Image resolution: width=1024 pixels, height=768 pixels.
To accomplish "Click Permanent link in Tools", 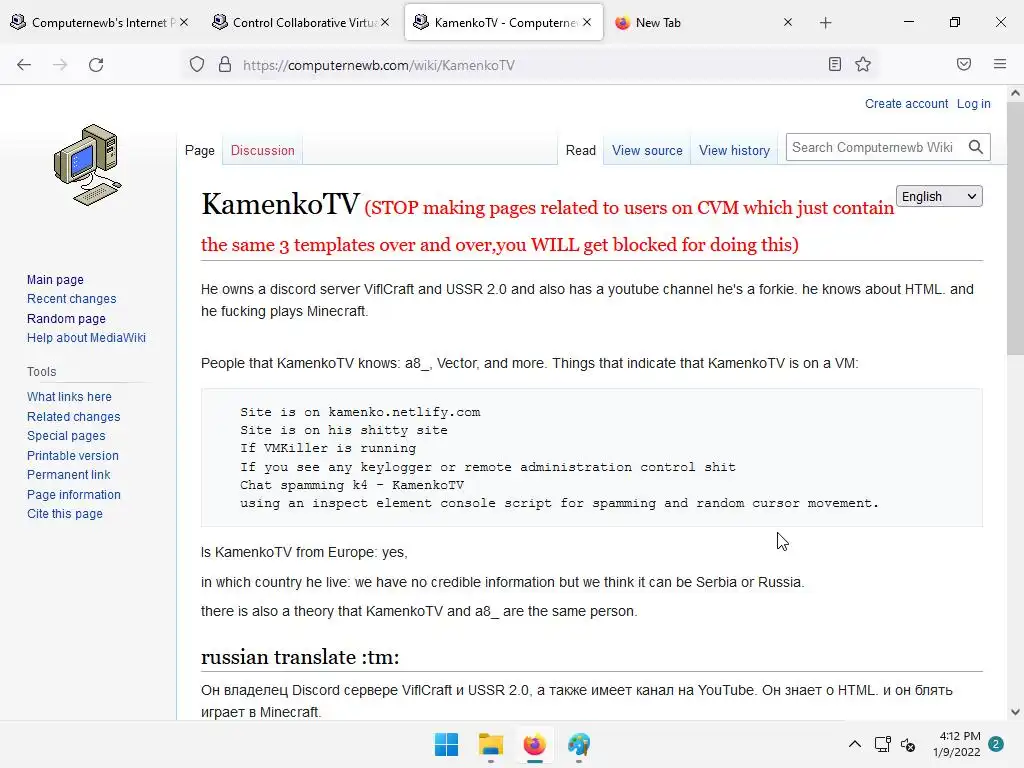I will (69, 475).
